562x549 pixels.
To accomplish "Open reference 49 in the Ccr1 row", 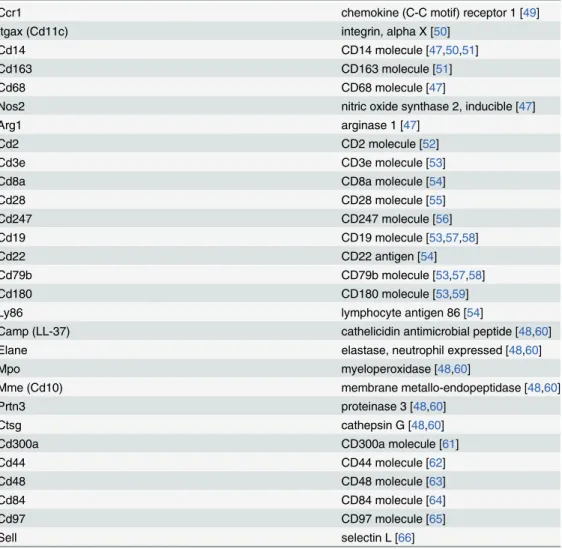I will point(529,13).
